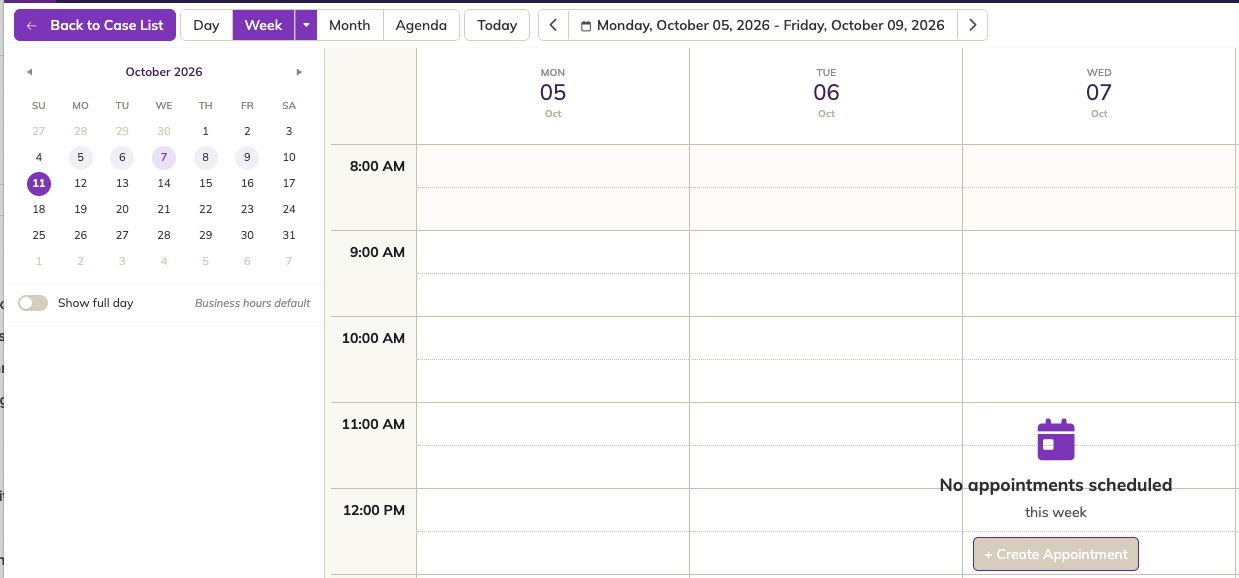Open the Agenda view
This screenshot has height=578, width=1239.
pyautogui.click(x=421, y=25)
